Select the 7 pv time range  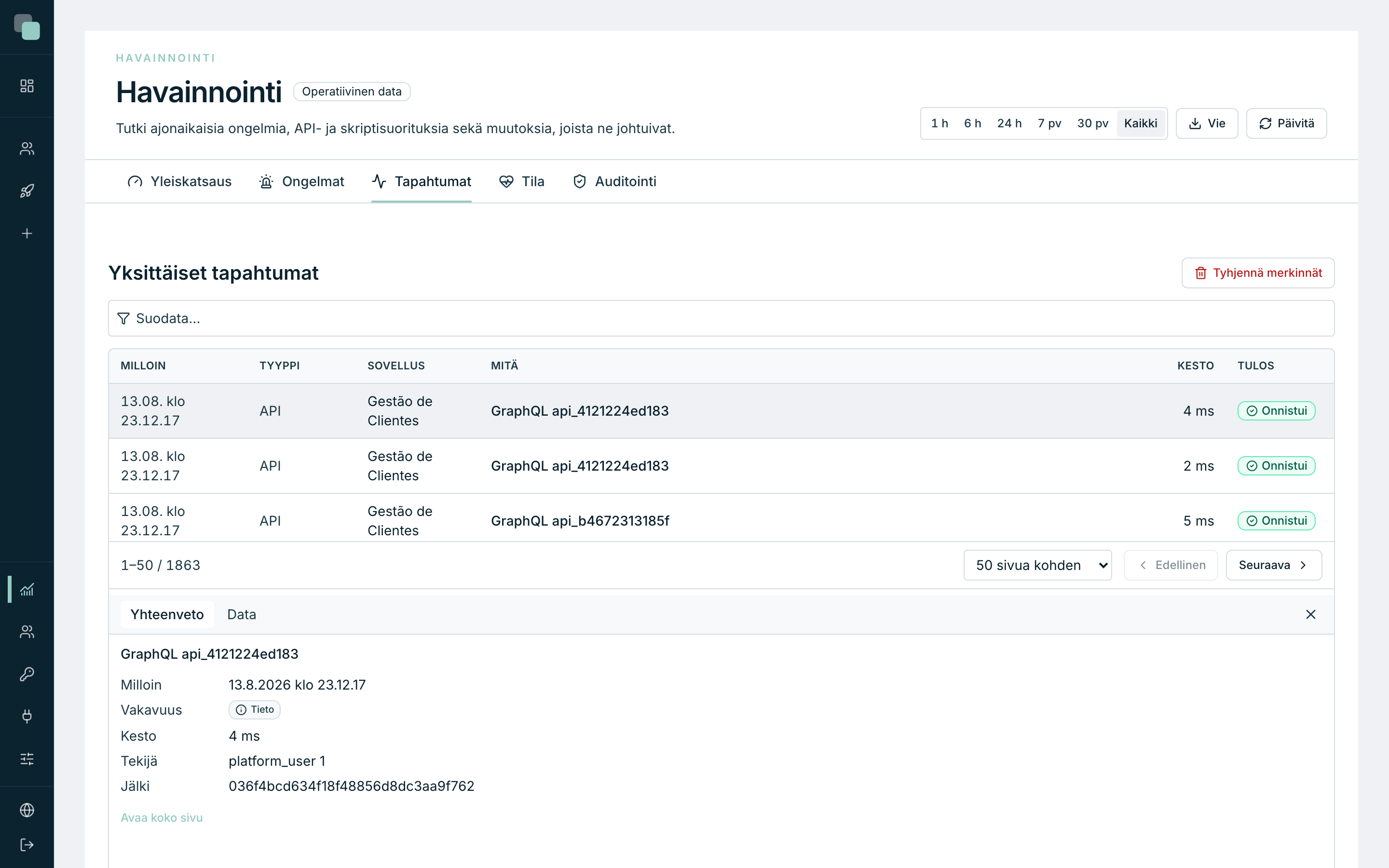point(1049,123)
